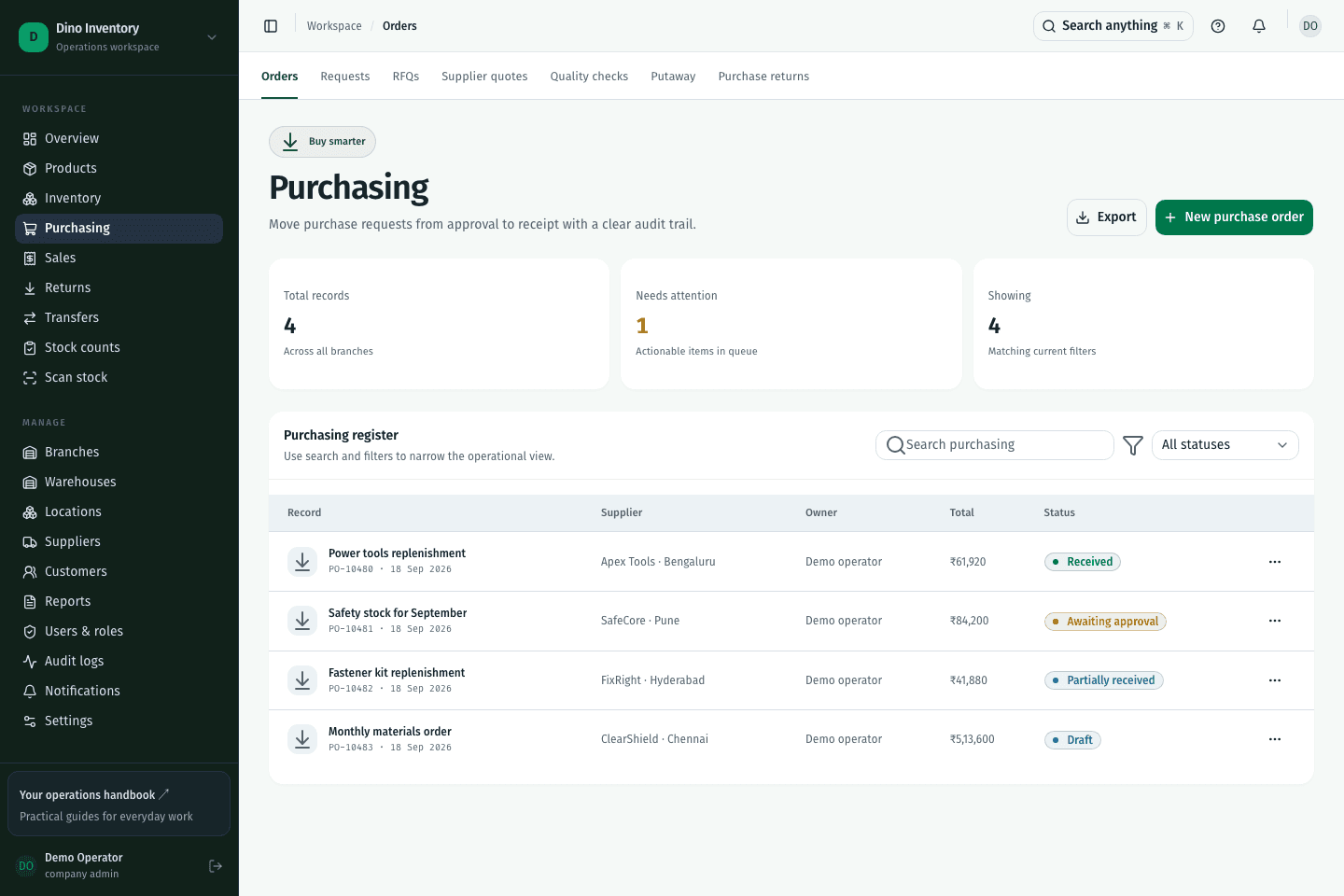
Task: Open Settings in sidebar
Action: [119, 721]
